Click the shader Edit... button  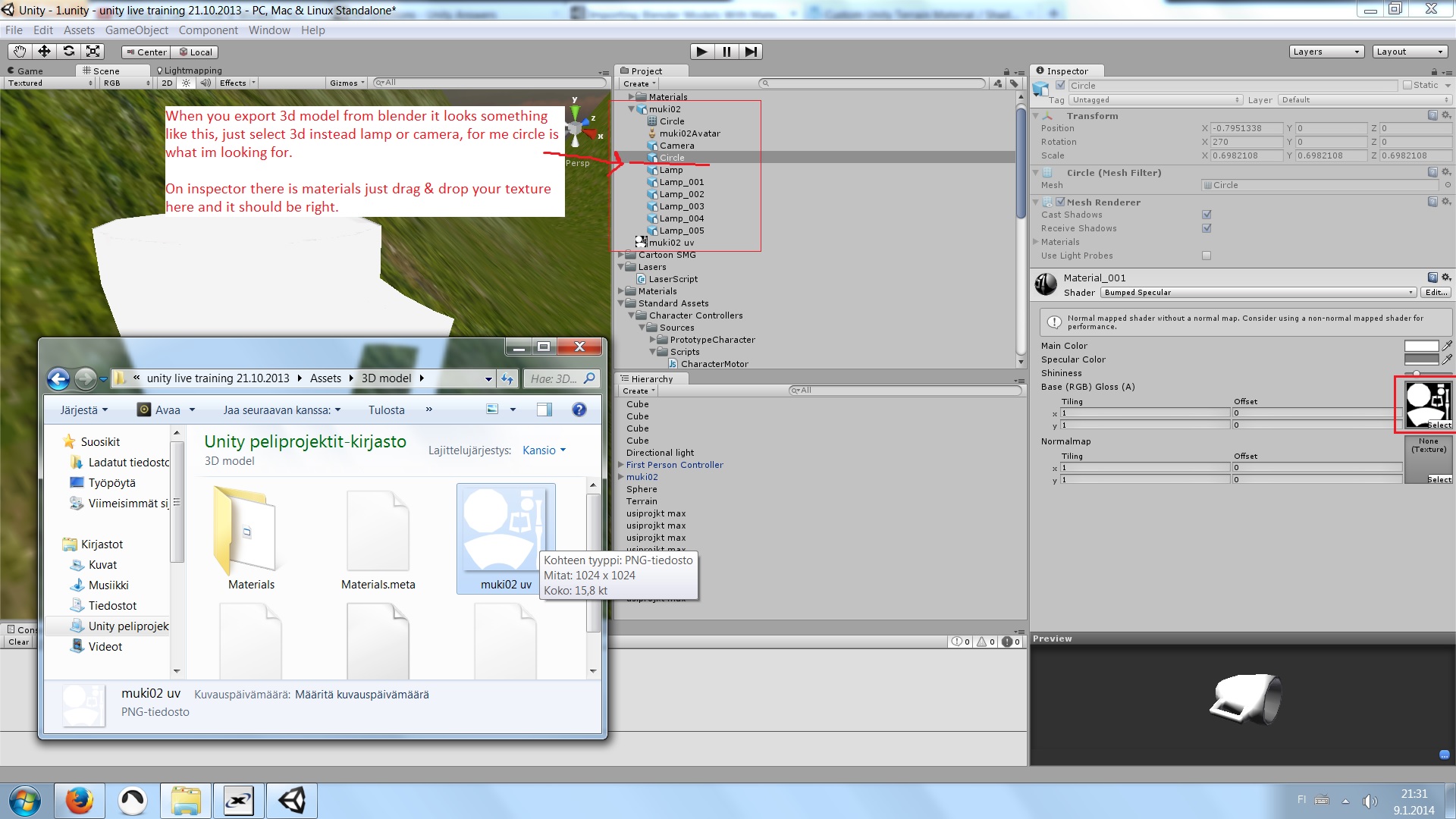(x=1436, y=293)
